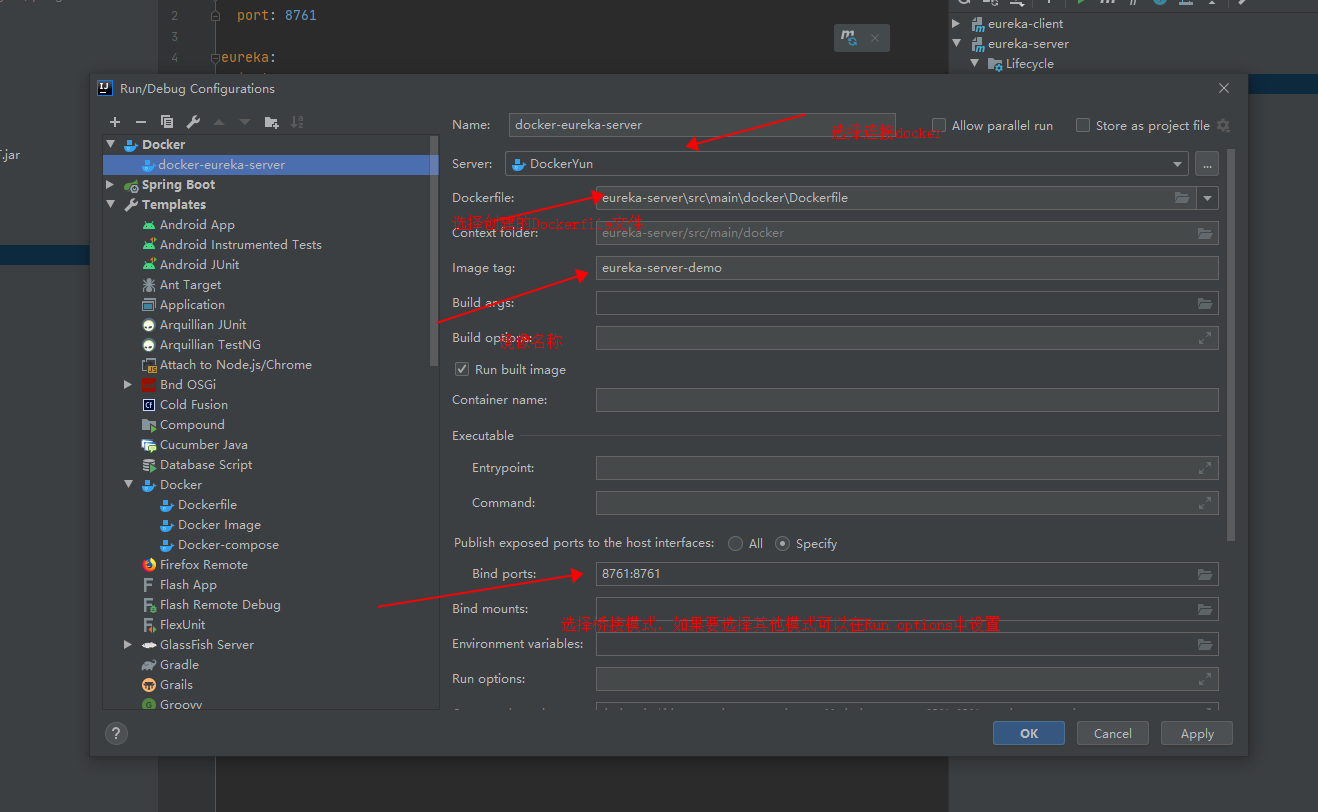Create new folder icon in toolbar
1318x812 pixels.
[x=271, y=122]
